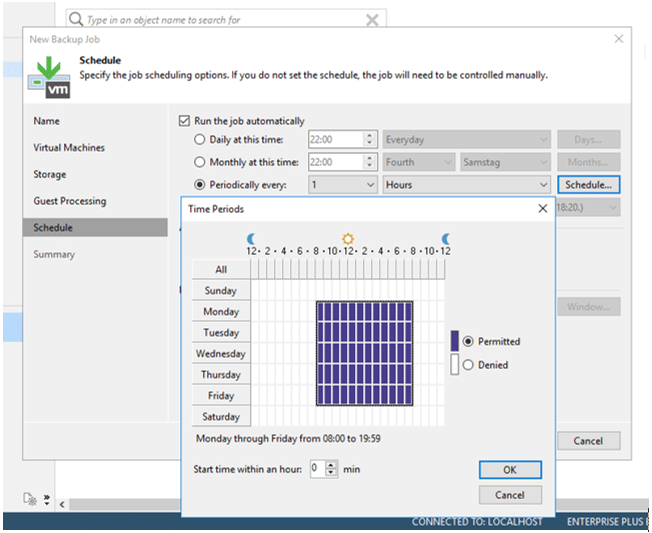The image size is (652, 533).
Task: Open the Guest Processing step
Action: (70, 201)
